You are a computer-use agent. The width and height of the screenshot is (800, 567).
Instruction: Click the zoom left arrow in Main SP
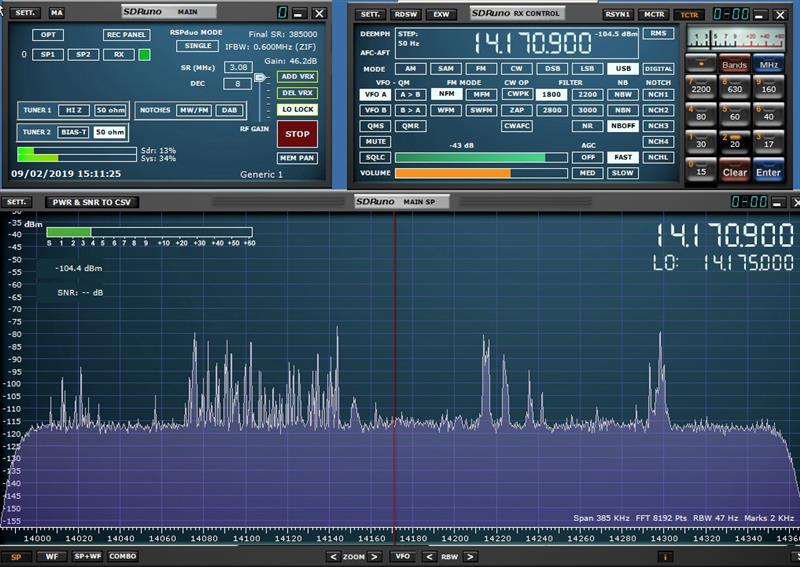[333, 556]
